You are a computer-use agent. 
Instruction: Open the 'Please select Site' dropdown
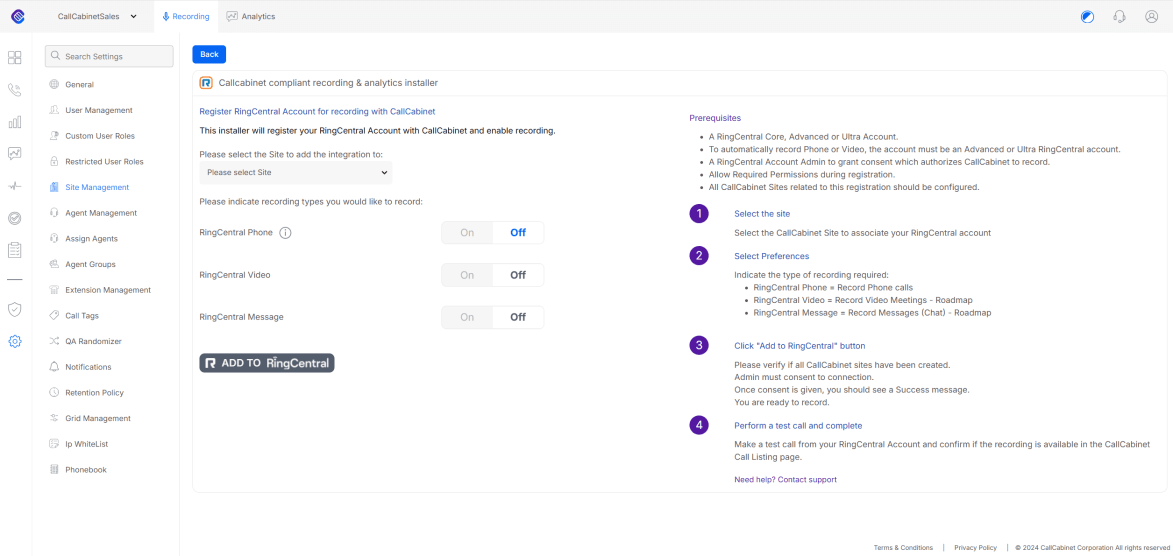click(295, 173)
